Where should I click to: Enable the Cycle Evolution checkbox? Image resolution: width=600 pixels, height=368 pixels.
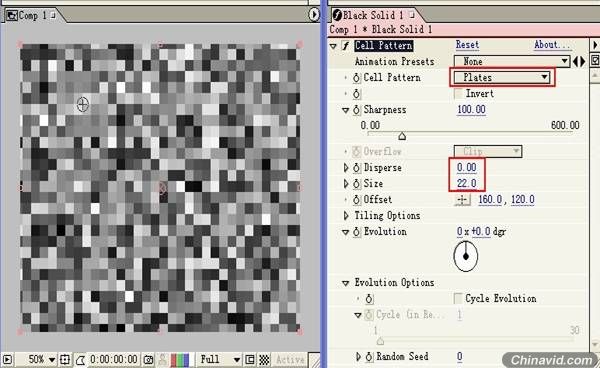pos(458,298)
